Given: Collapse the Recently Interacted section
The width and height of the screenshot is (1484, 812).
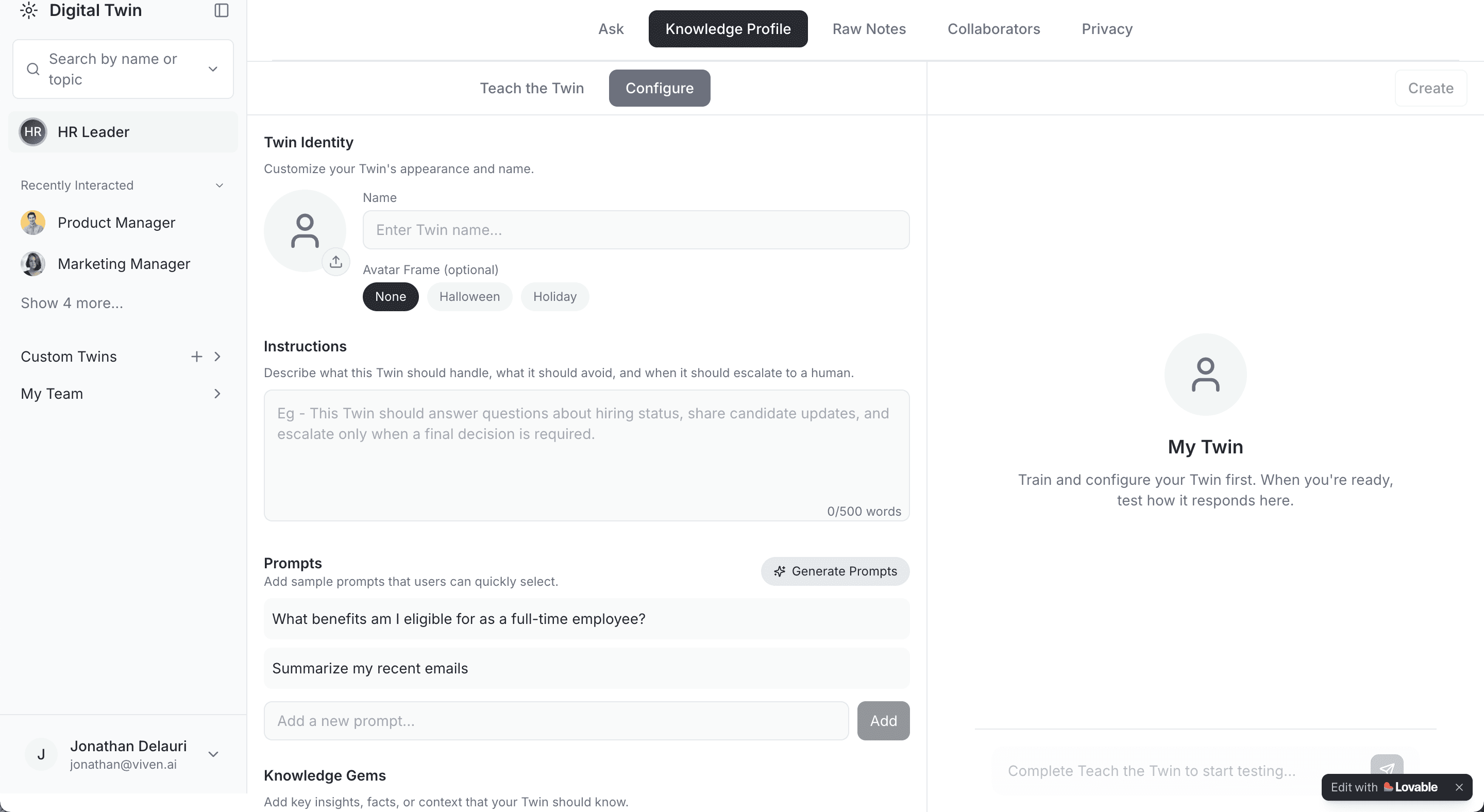Looking at the screenshot, I should [219, 185].
